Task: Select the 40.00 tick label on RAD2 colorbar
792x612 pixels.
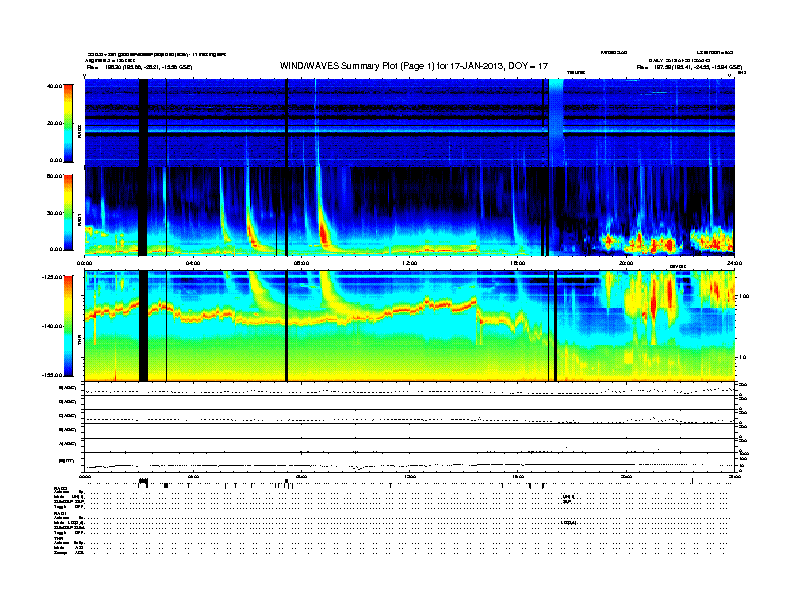Action: click(x=55, y=86)
